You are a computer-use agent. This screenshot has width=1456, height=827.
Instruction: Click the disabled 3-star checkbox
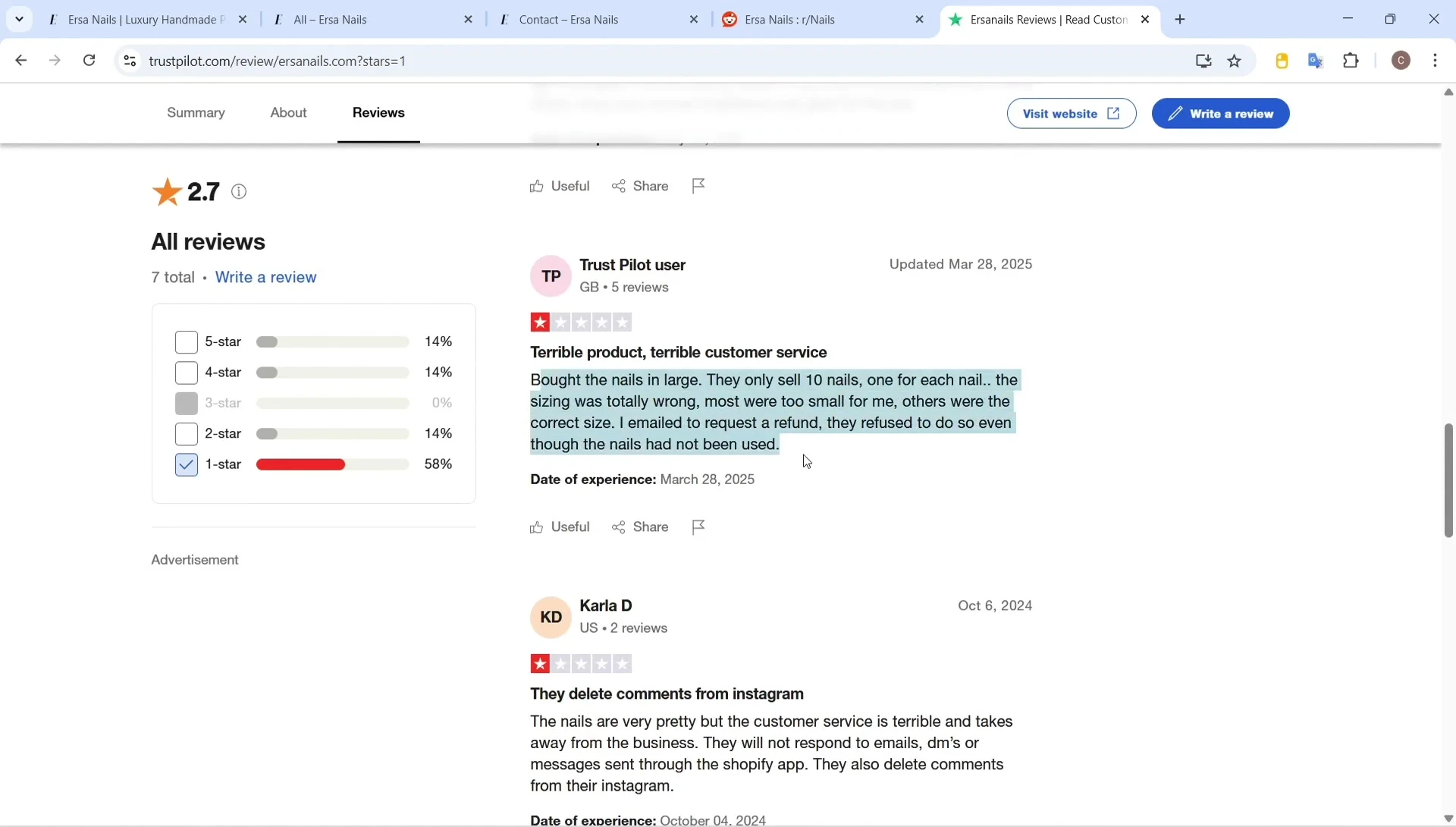tap(186, 404)
